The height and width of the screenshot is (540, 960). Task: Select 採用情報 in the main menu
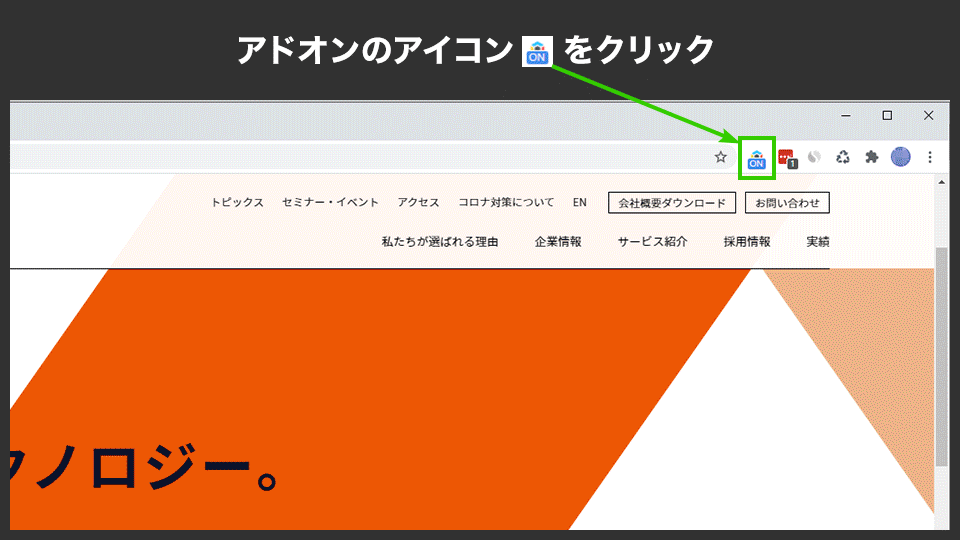747,242
